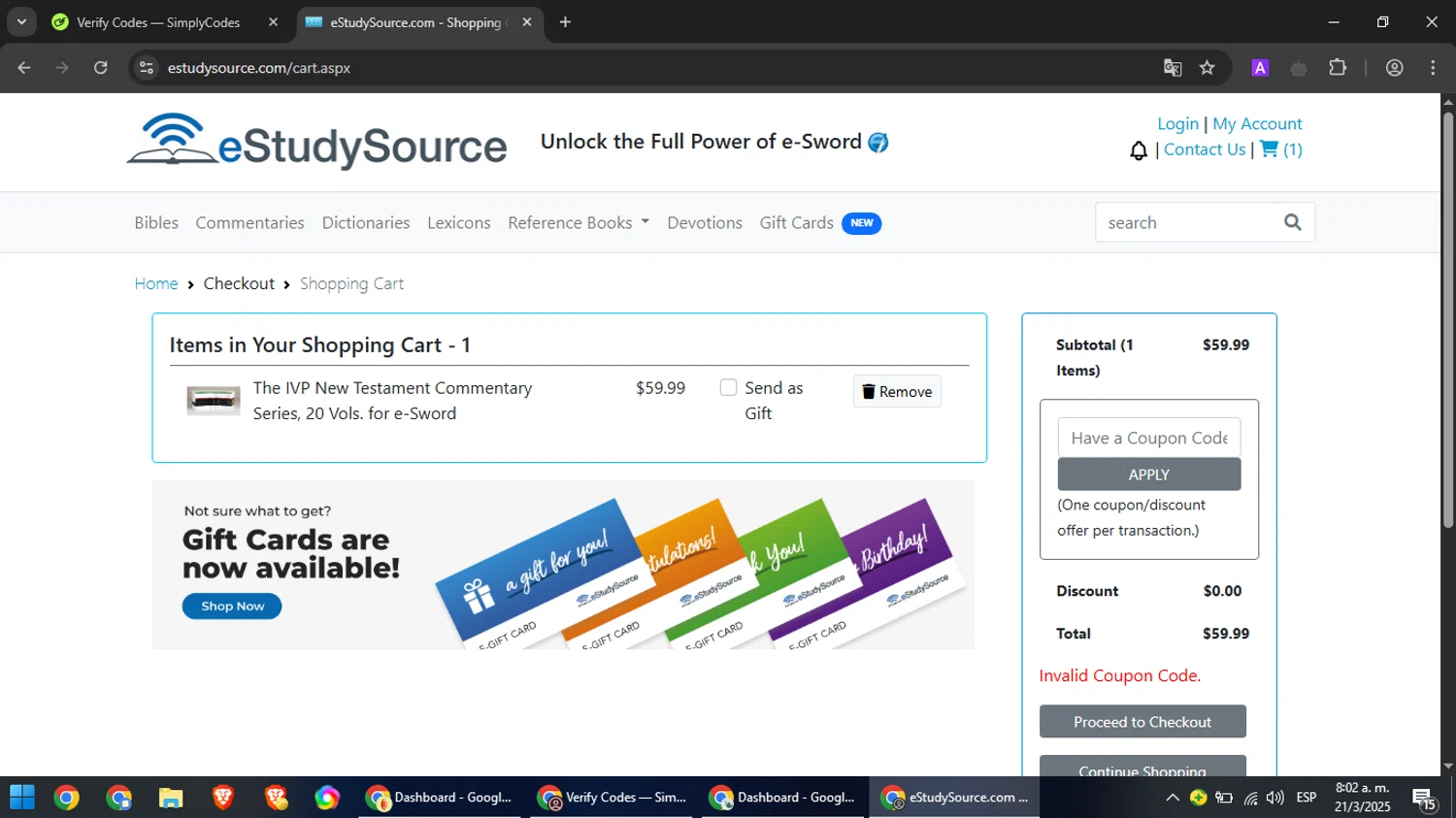1456x818 pixels.
Task: Launch Brave browser from taskbar
Action: [223, 798]
